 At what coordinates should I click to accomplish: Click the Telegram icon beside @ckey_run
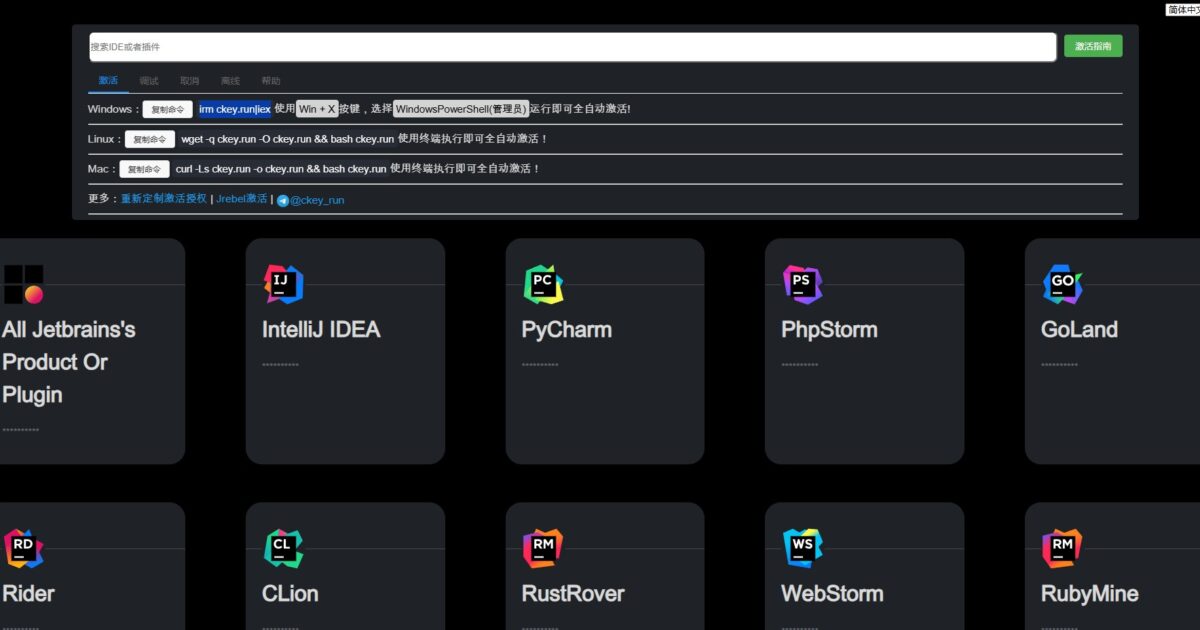click(283, 200)
